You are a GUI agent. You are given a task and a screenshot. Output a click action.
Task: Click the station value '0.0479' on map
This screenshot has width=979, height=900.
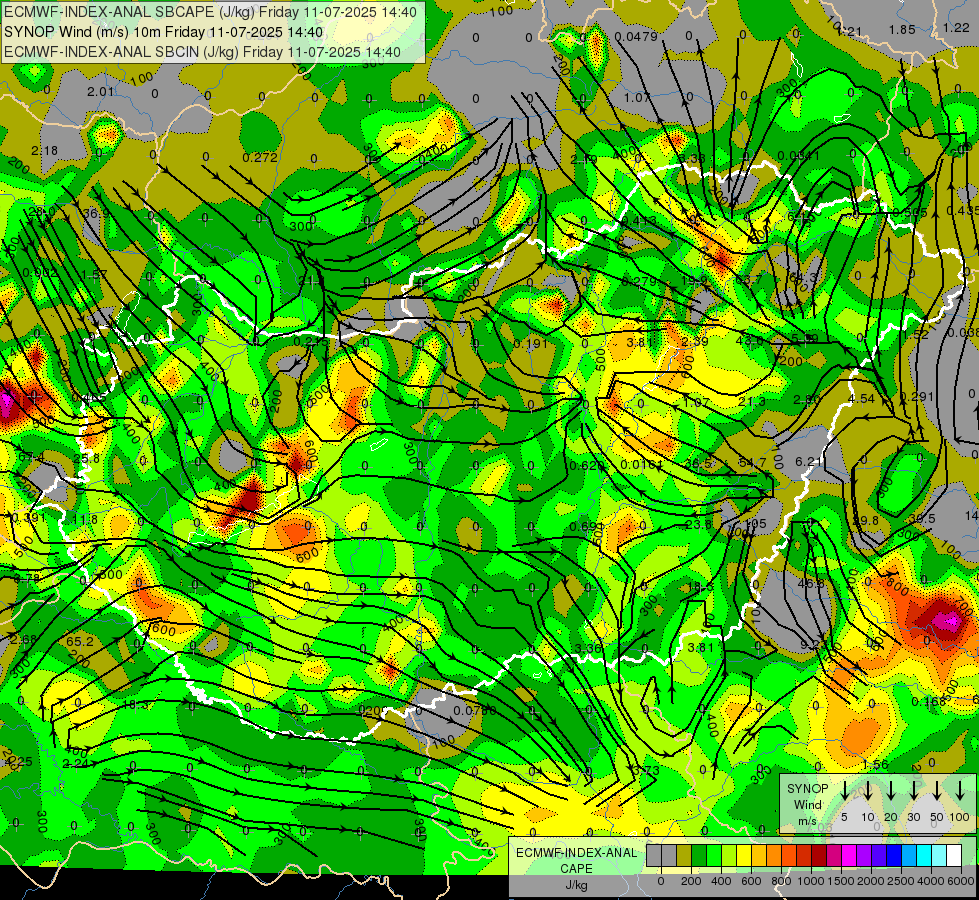(636, 36)
